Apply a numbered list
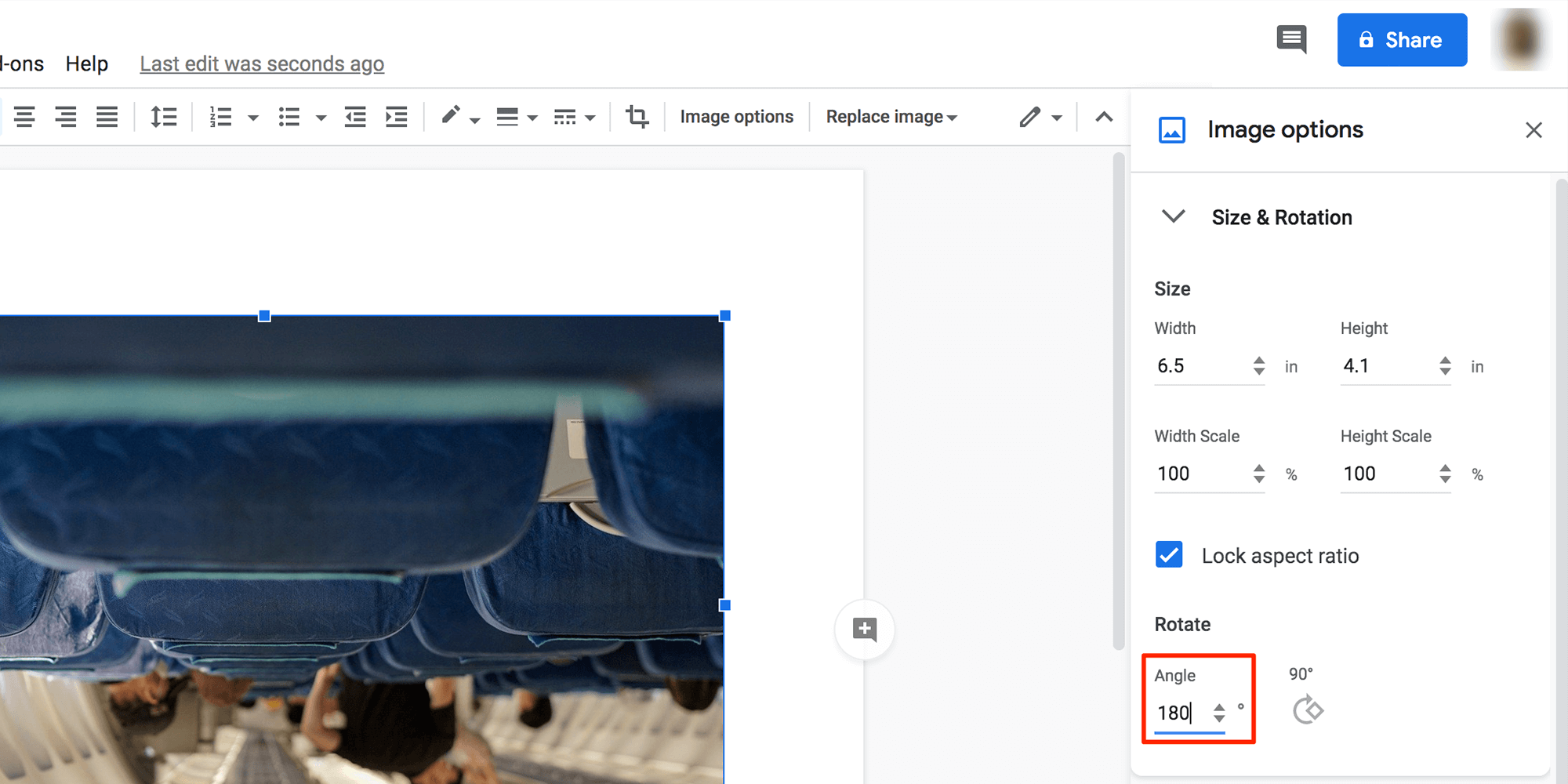The width and height of the screenshot is (1568, 784). 220,116
